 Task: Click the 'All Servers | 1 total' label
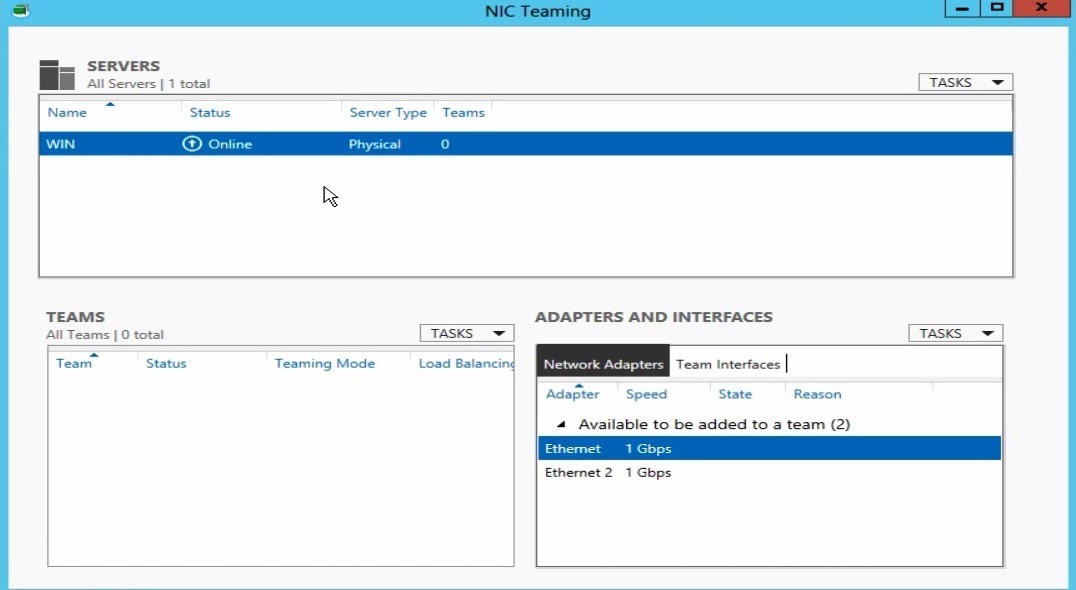[148, 84]
